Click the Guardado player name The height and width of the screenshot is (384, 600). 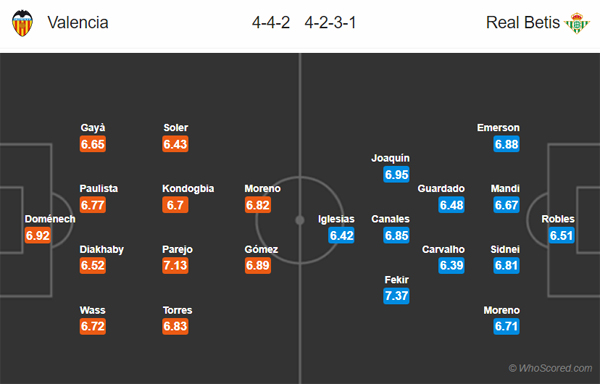tap(441, 189)
